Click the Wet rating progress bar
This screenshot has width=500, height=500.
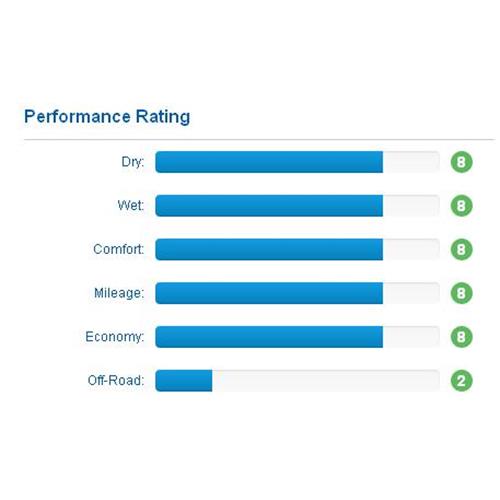coord(297,206)
